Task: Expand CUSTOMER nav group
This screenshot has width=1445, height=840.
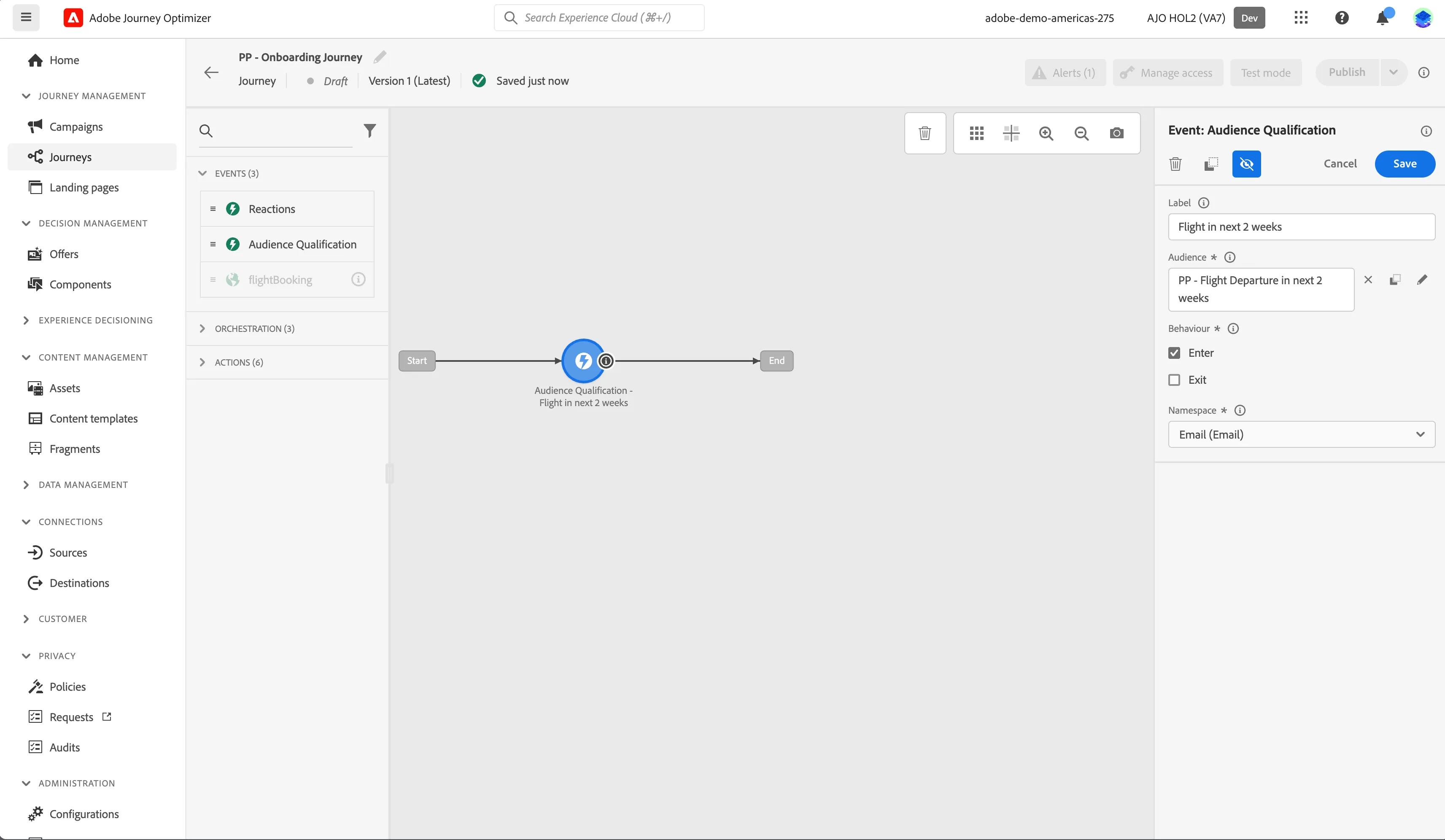Action: 26,619
